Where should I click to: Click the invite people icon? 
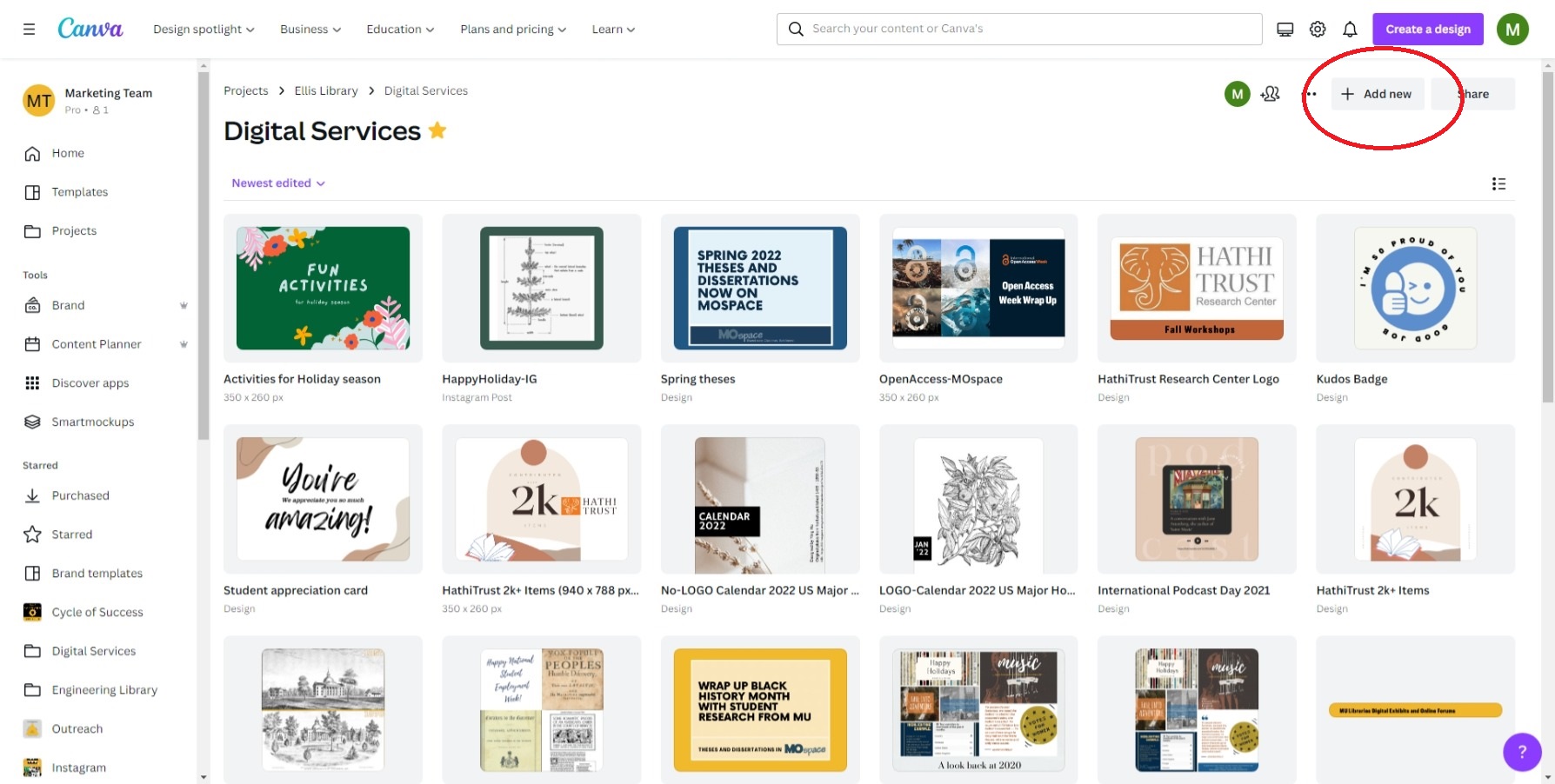pyautogui.click(x=1271, y=94)
